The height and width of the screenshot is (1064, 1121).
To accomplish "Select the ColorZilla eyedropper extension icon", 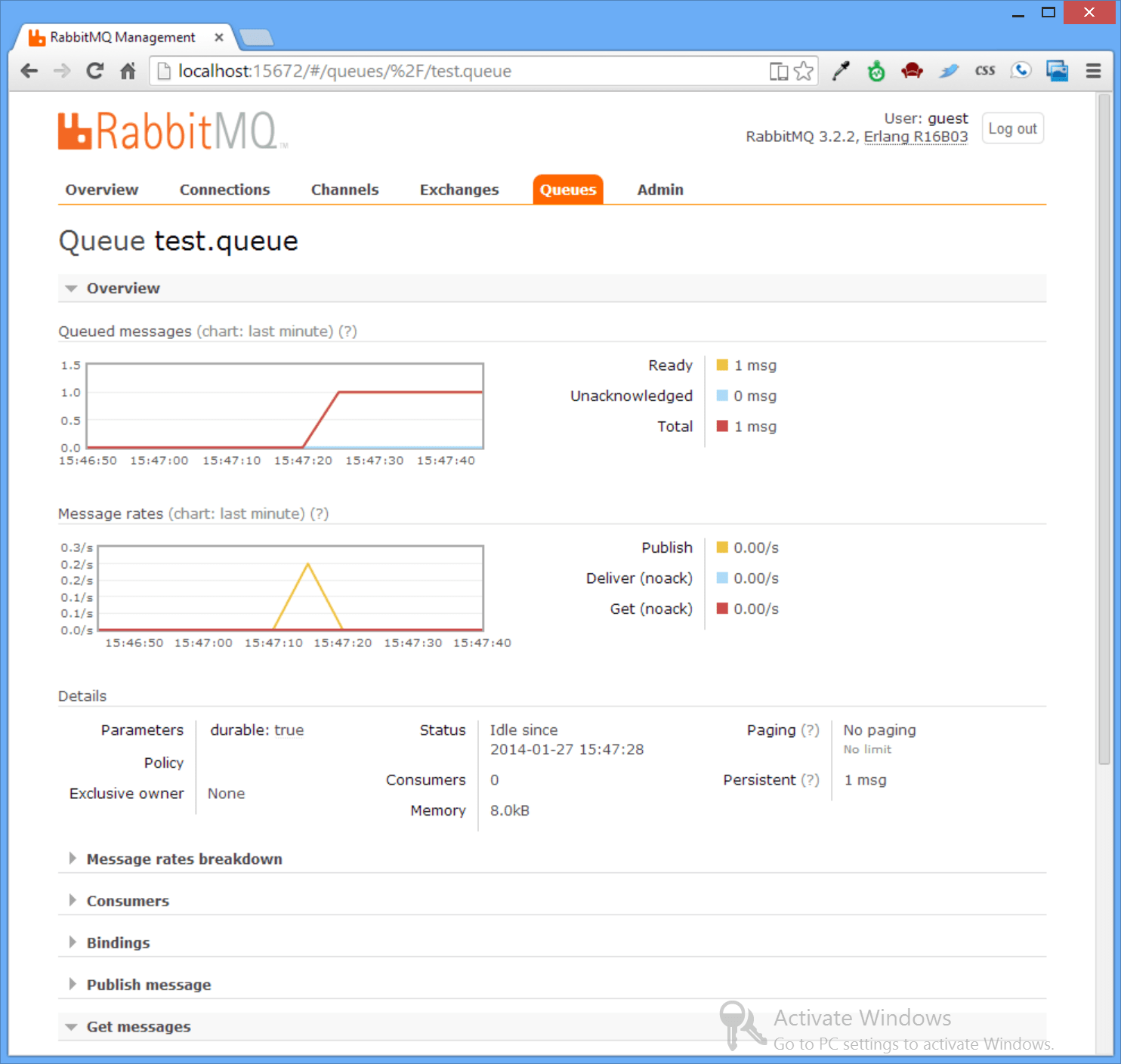I will tap(841, 70).
